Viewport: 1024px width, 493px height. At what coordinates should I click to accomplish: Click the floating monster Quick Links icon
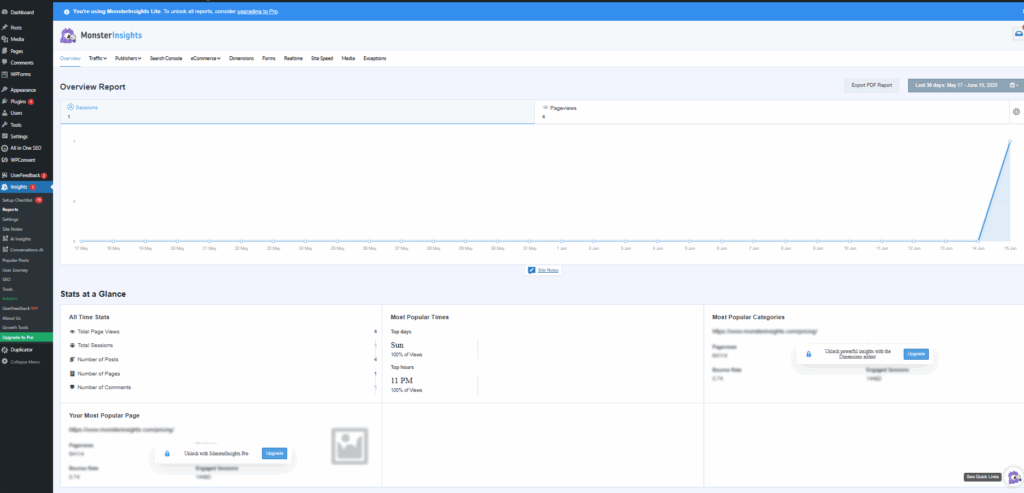pyautogui.click(x=1014, y=477)
